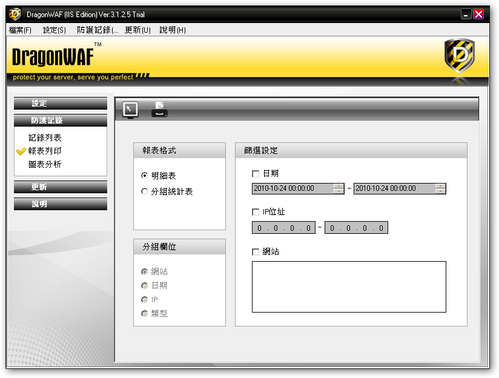Screen dimensions: 499x378
Task: Select IP grouping field radio
Action: 144,299
